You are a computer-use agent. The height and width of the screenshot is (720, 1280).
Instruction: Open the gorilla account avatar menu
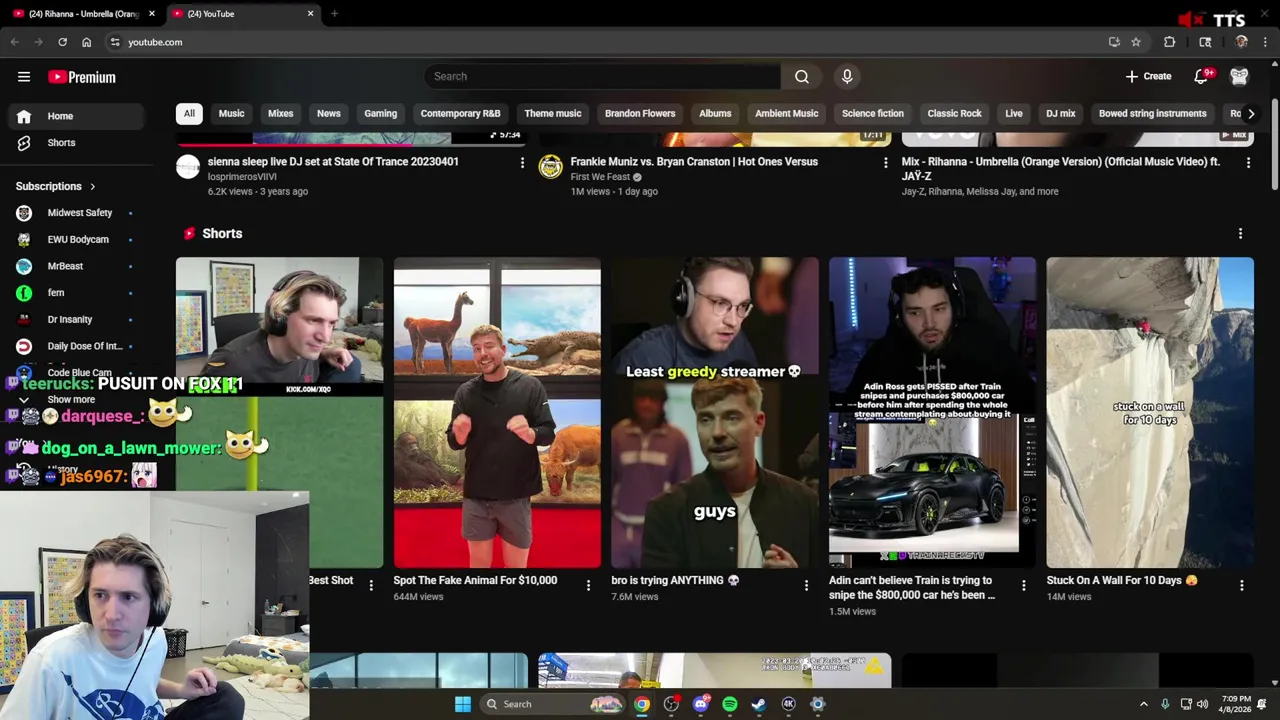[x=1239, y=77]
